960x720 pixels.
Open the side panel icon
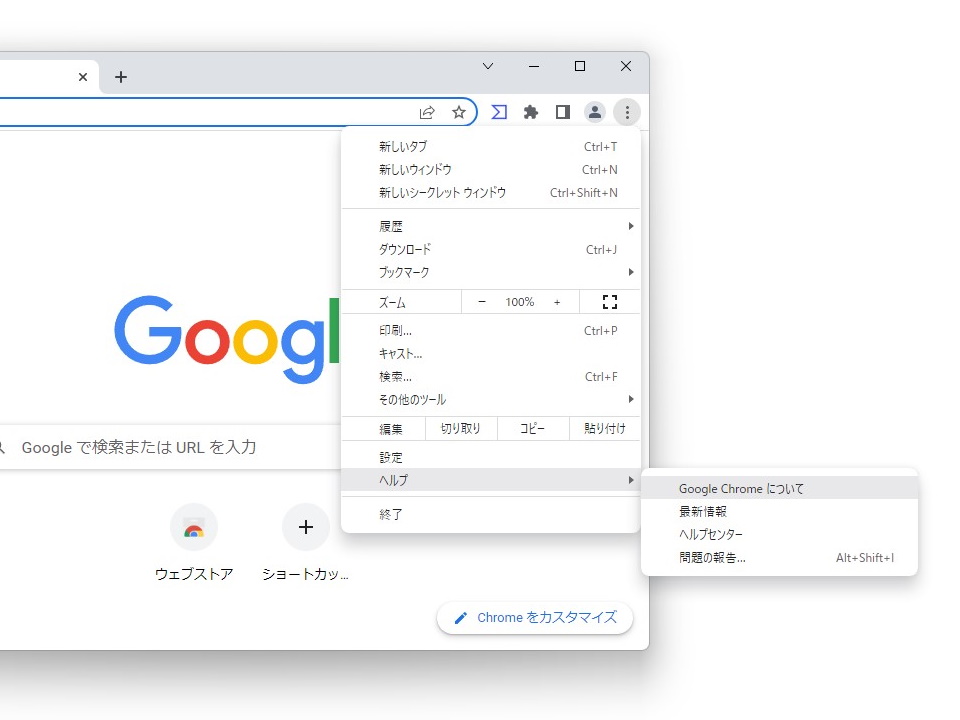pos(563,112)
